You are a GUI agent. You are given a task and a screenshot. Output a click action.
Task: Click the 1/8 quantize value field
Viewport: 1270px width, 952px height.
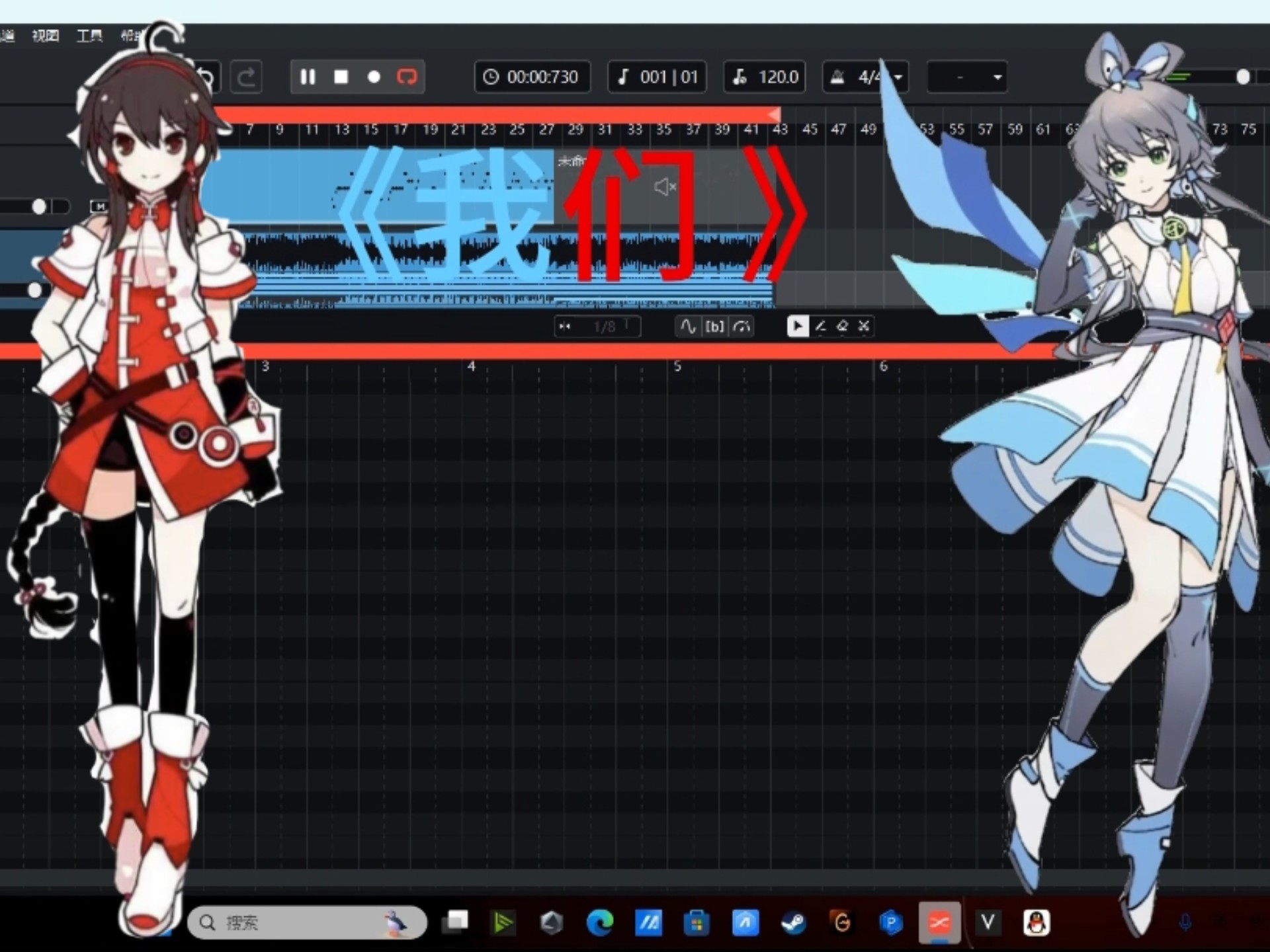605,327
